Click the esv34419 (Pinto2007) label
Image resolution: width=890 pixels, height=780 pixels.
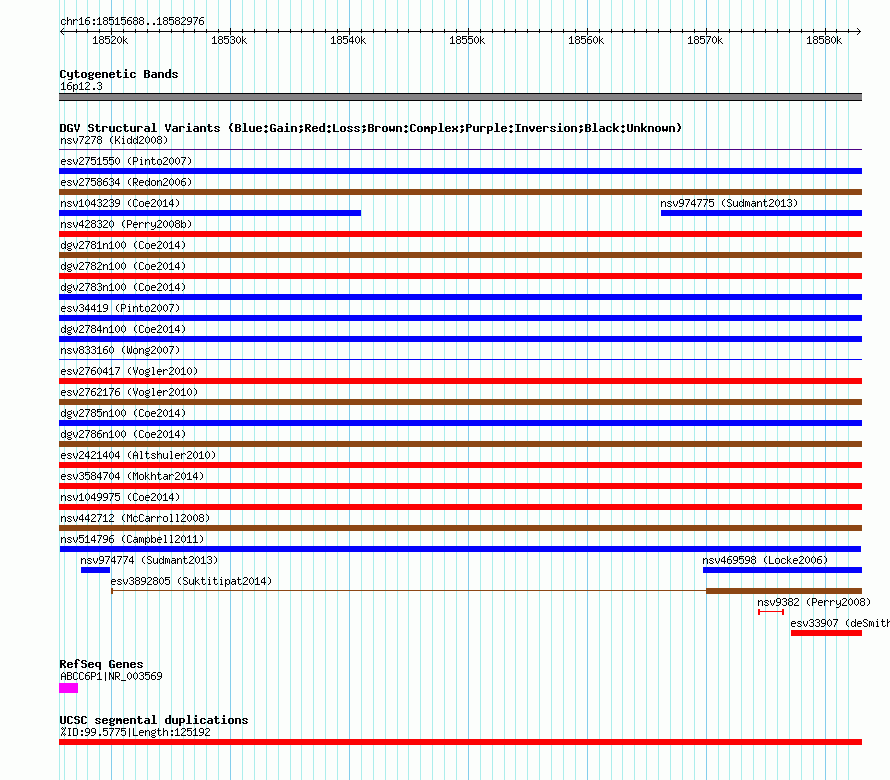[x=120, y=308]
